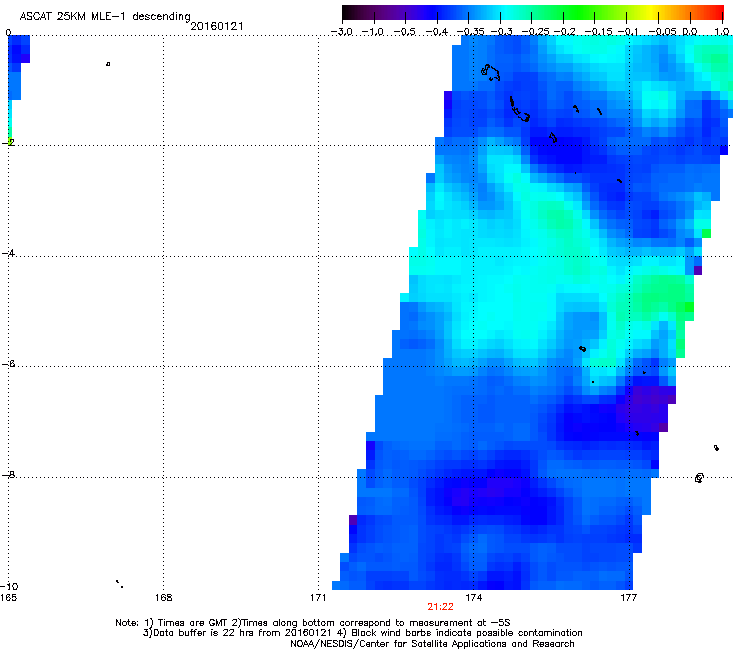Click the -0.15 colorbar tick label

tap(598, 32)
